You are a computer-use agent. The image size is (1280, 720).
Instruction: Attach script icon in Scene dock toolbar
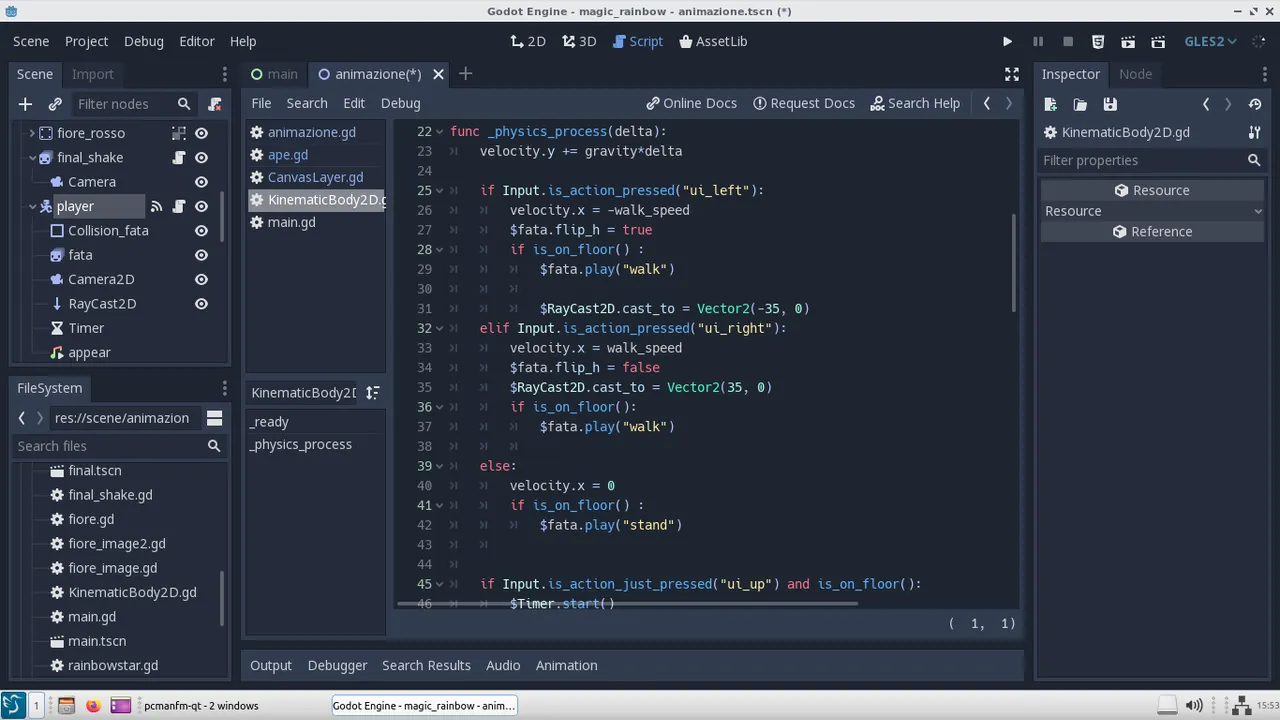click(x=214, y=104)
